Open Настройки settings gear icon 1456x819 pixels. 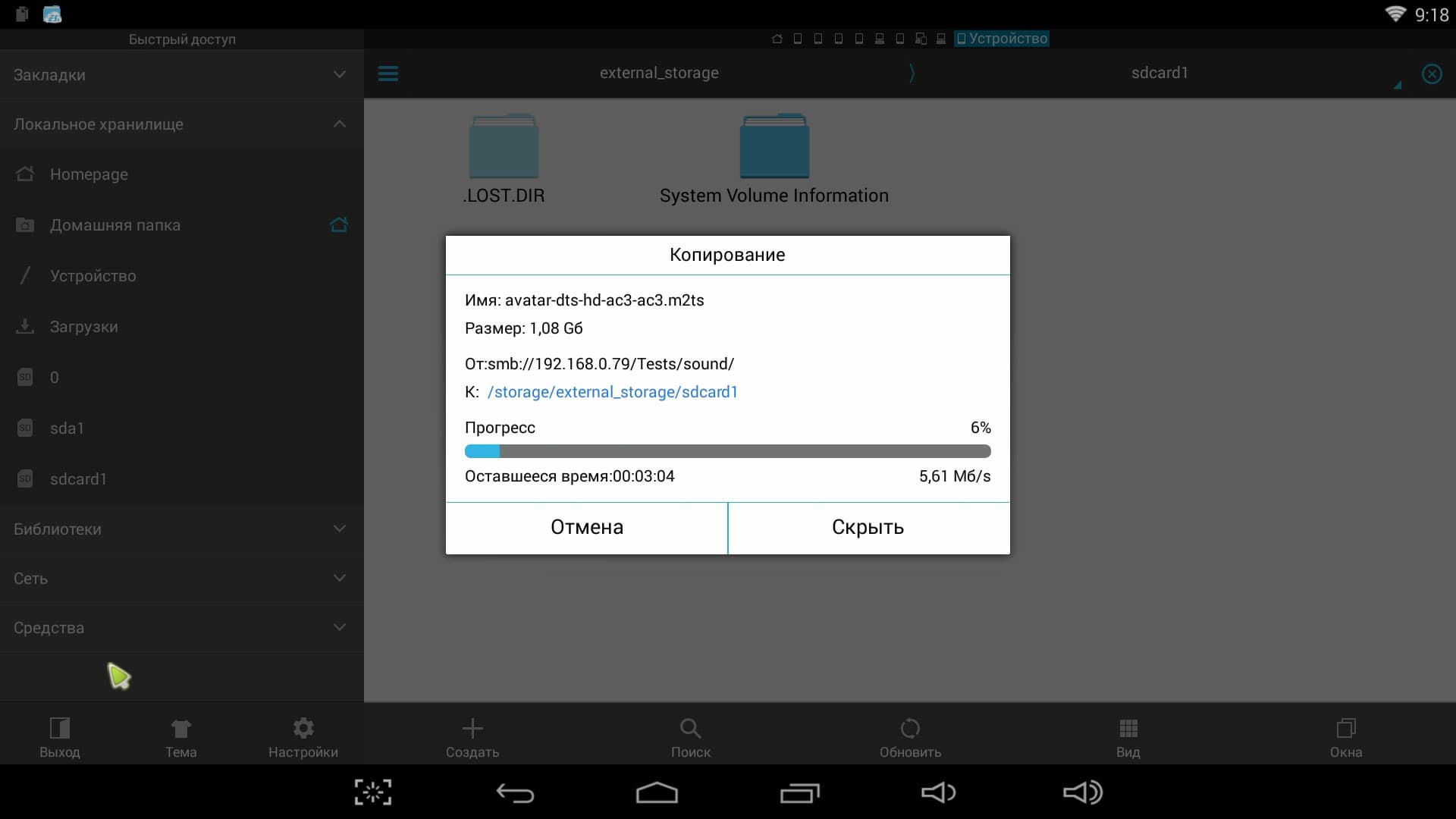(303, 729)
